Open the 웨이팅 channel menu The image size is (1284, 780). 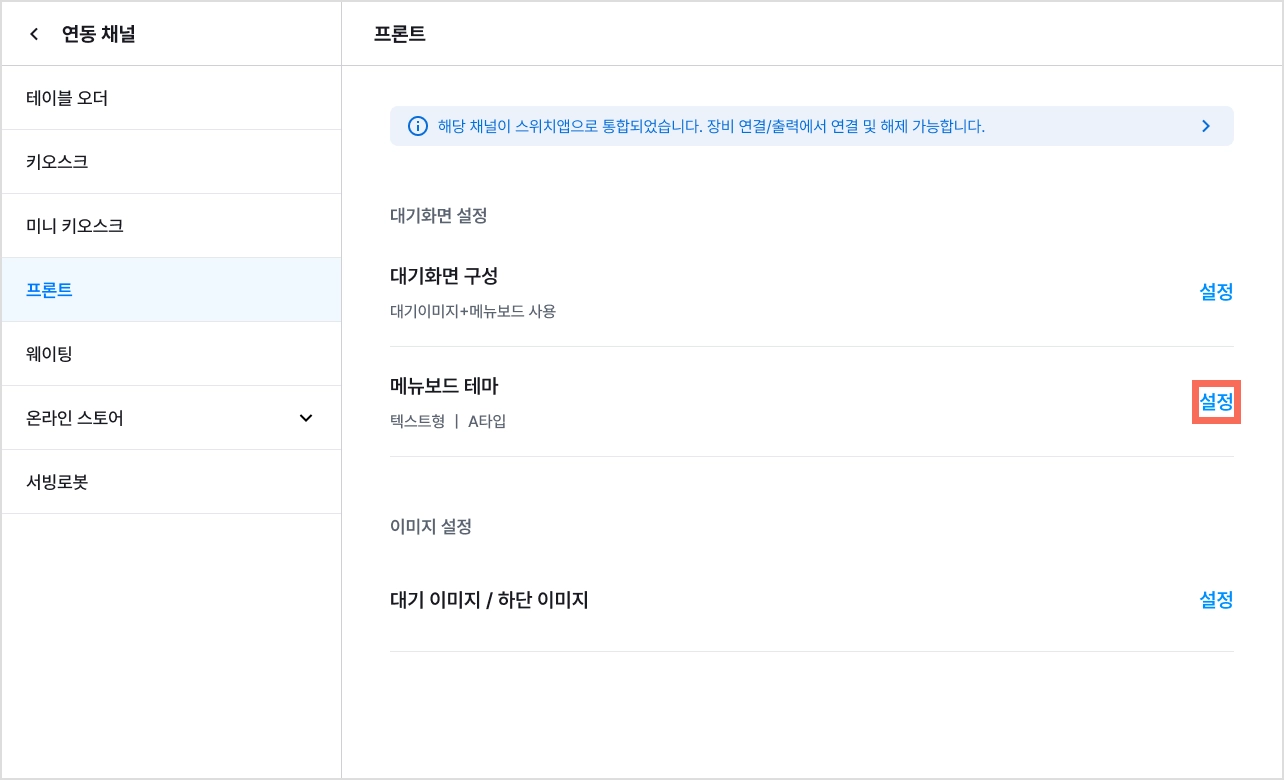(171, 354)
